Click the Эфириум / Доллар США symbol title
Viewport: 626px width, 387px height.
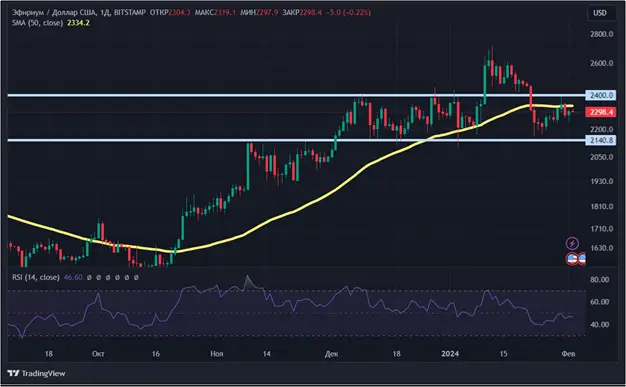(54, 12)
